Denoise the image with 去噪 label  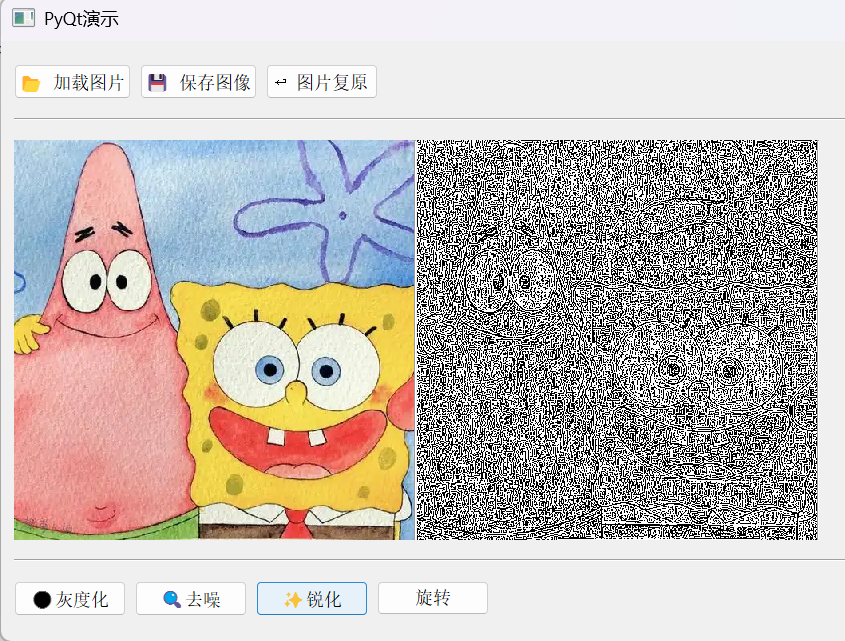[203, 599]
